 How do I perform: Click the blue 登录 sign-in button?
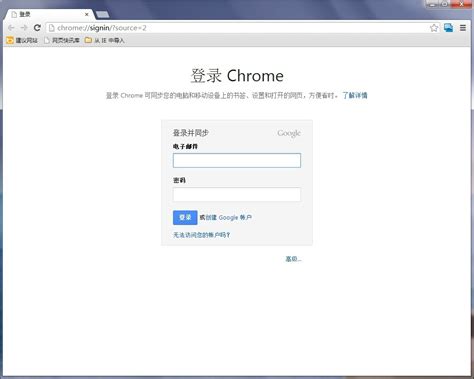[x=185, y=217]
